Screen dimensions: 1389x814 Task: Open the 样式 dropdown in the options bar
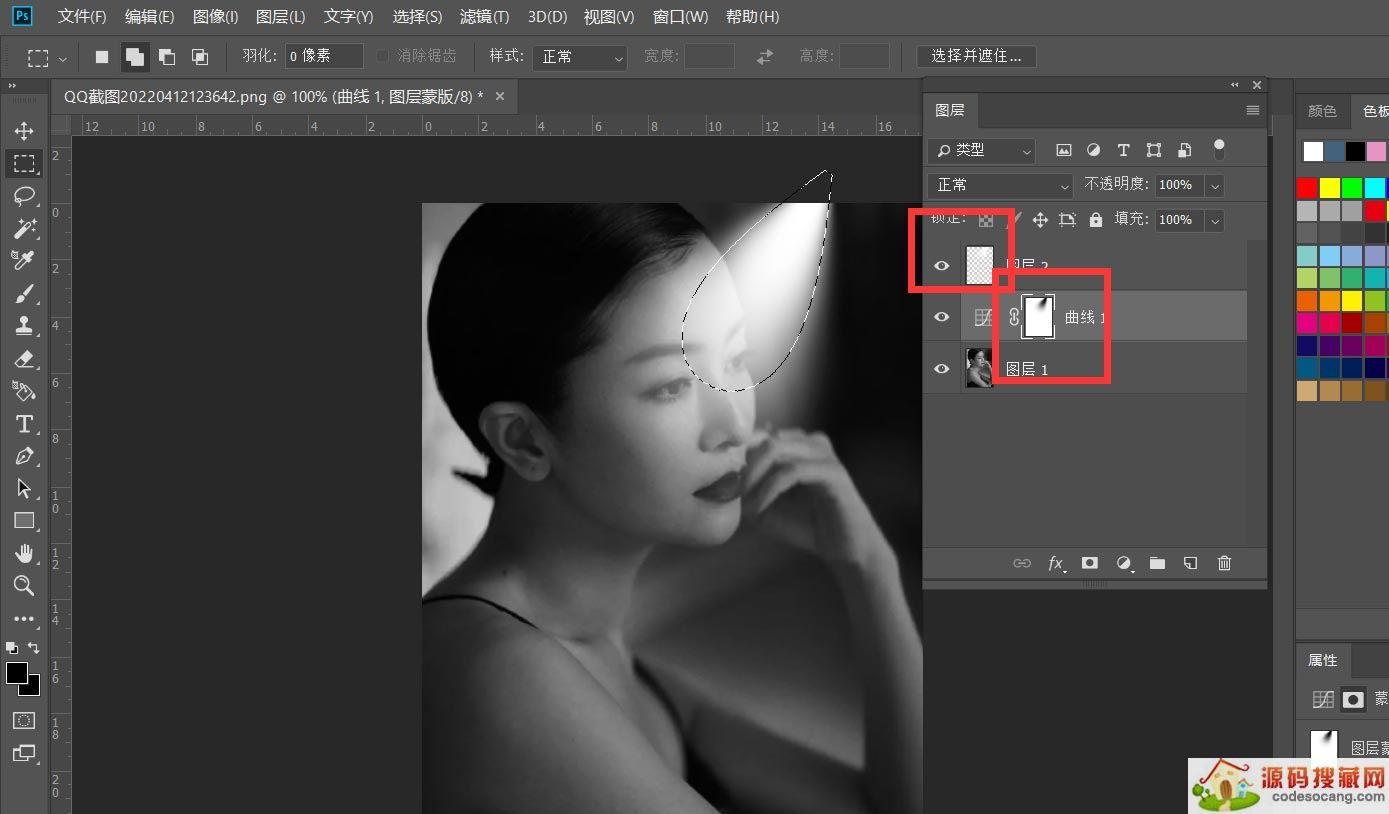click(x=578, y=57)
